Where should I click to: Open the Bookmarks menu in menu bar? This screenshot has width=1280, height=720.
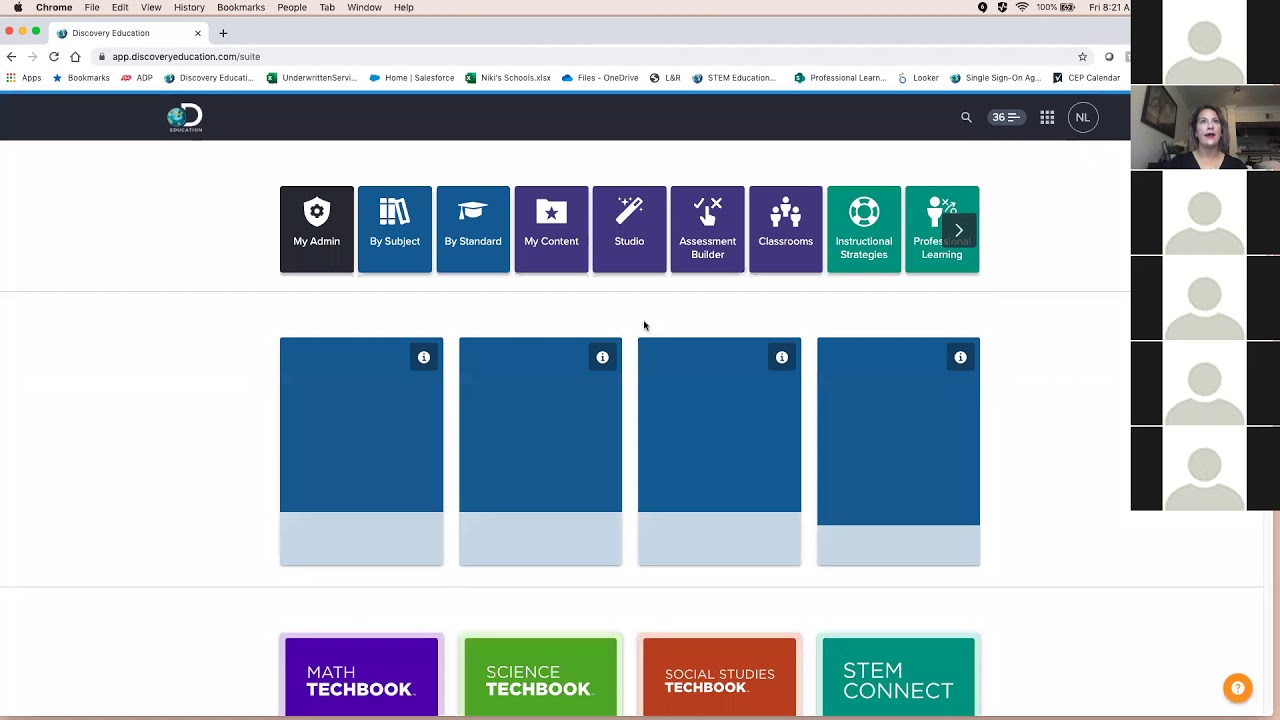click(241, 7)
